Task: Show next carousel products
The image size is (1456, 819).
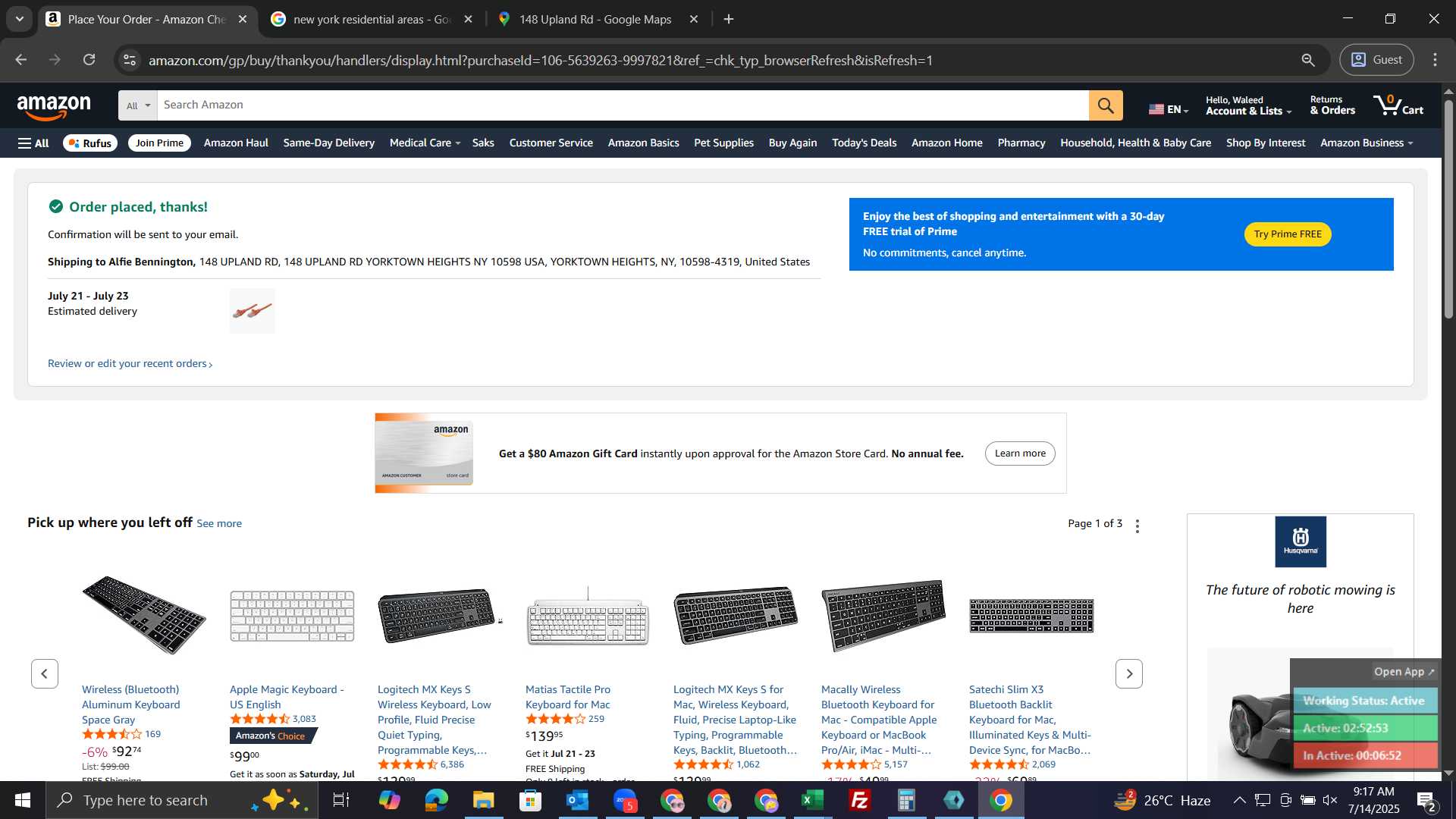Action: (1129, 673)
